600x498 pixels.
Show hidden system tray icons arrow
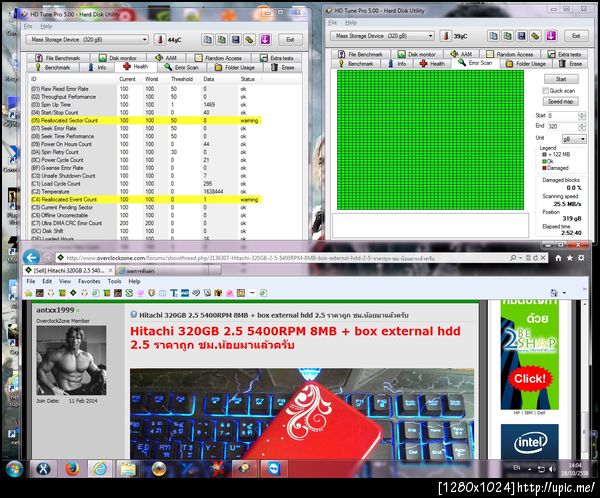tap(530, 469)
